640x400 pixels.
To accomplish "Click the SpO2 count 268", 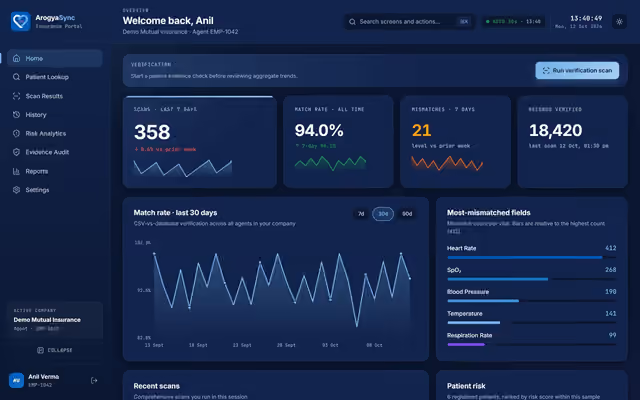I will 611,270.
